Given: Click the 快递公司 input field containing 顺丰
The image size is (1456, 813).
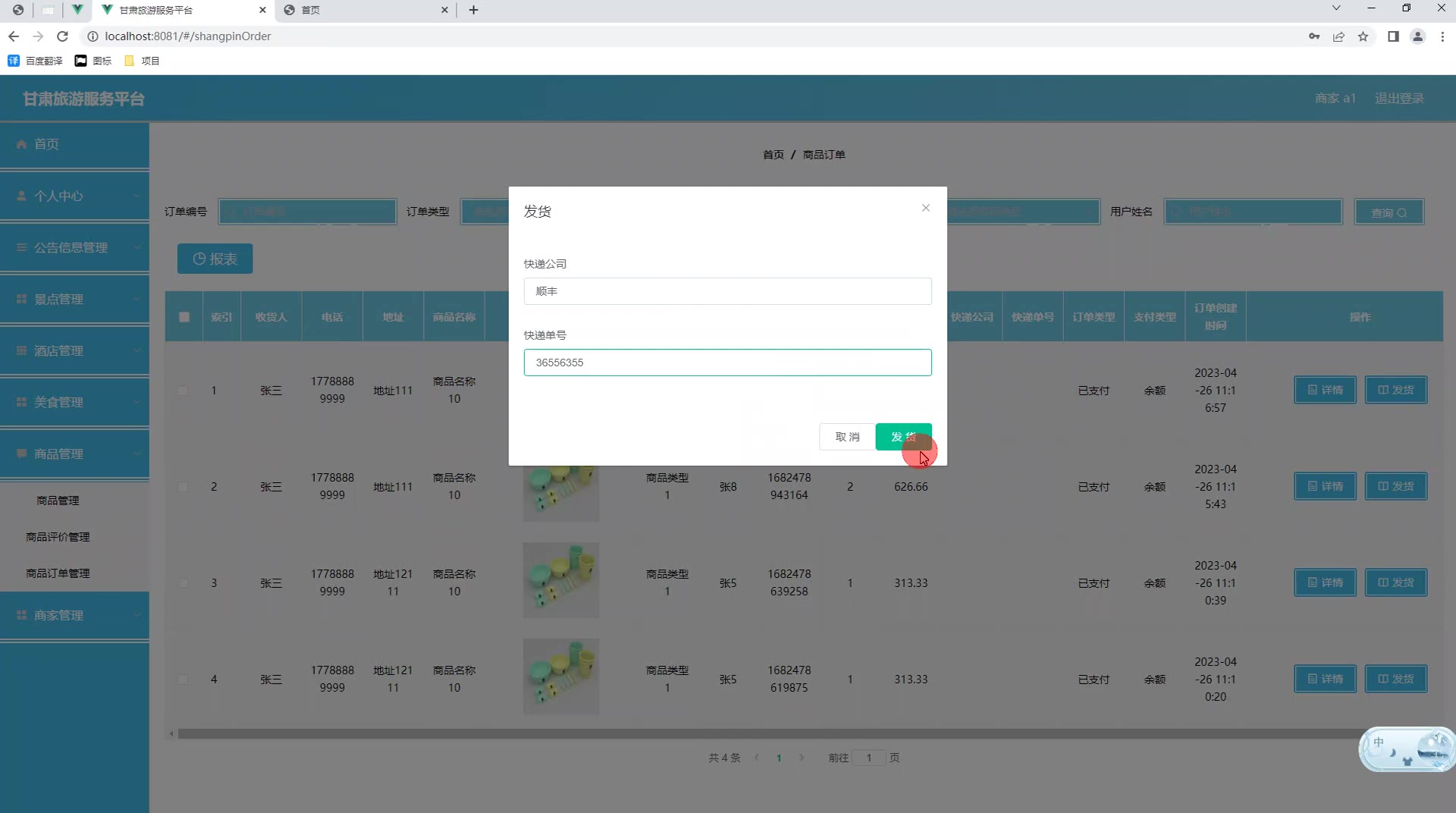Looking at the screenshot, I should (727, 291).
